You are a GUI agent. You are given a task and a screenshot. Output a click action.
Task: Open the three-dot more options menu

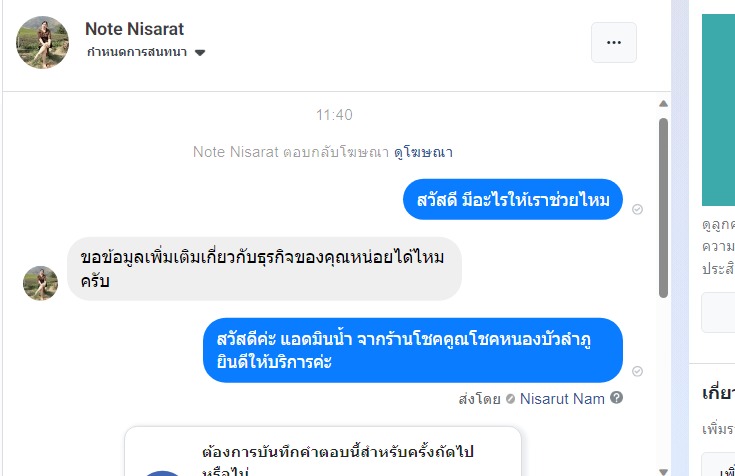point(614,42)
